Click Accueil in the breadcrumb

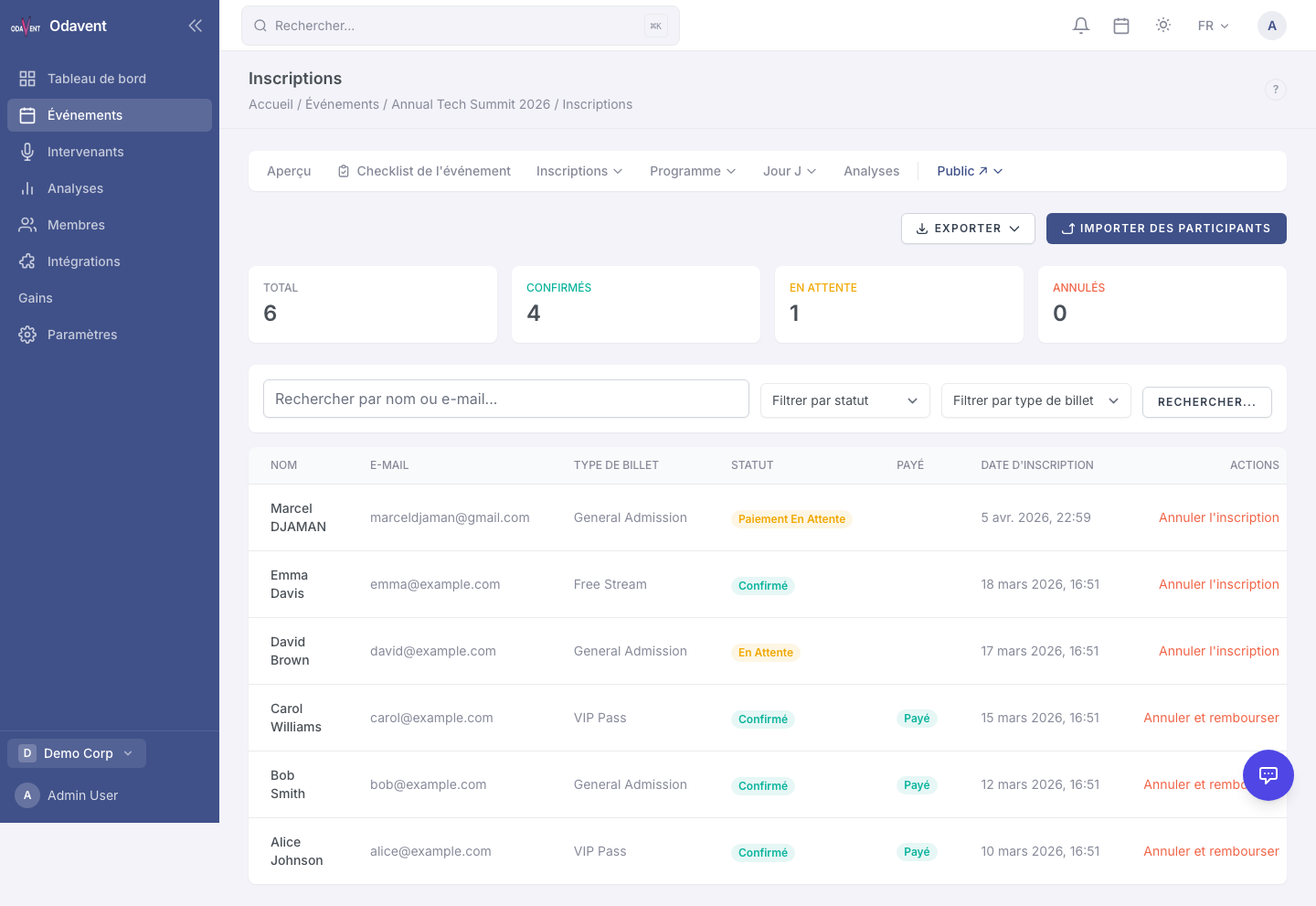tap(271, 104)
